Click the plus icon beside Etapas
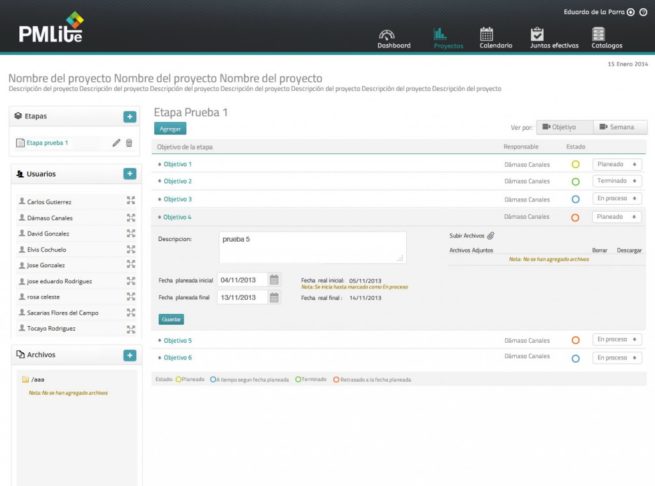The width and height of the screenshot is (655, 486). coord(129,117)
